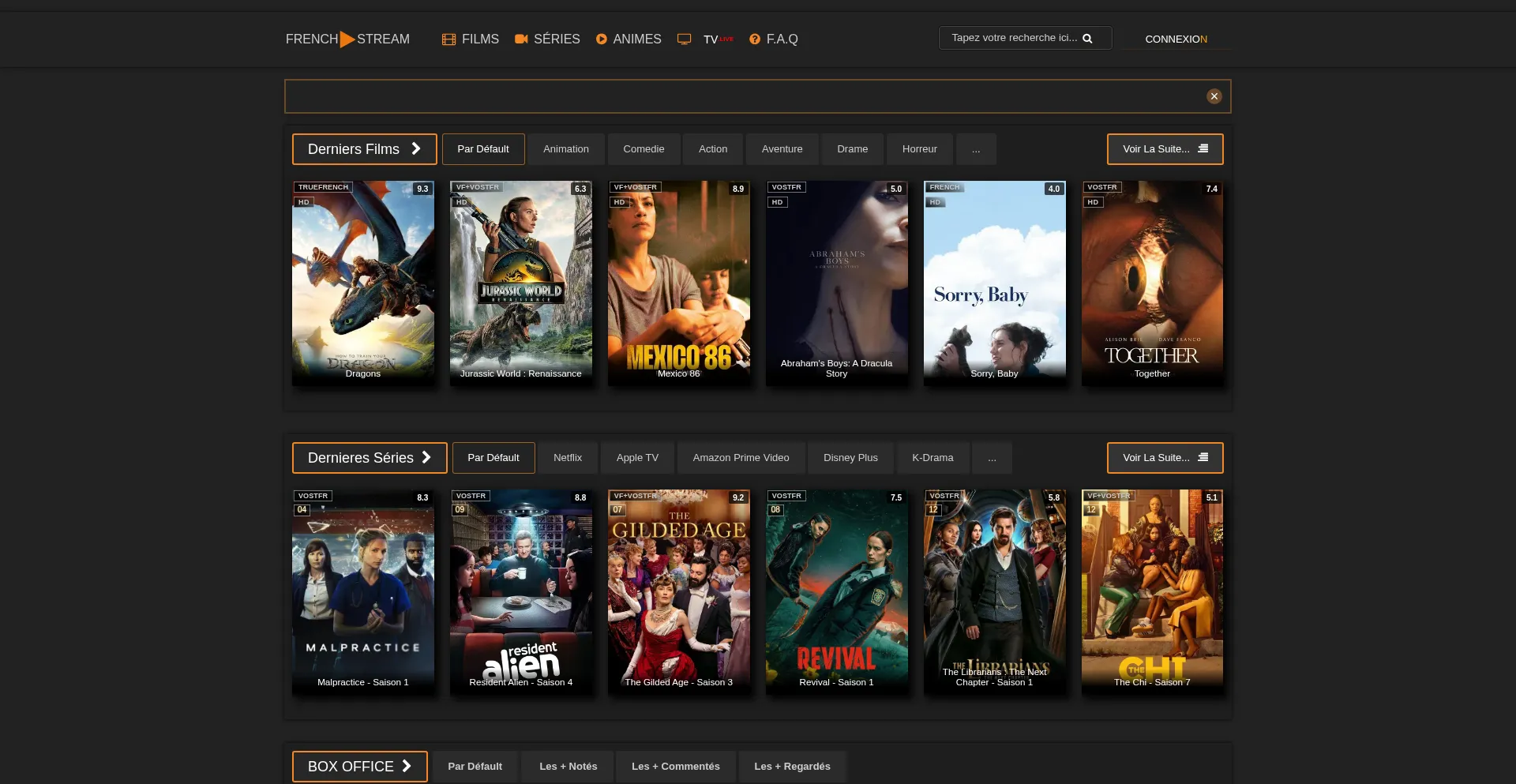Open the Together movie poster
Image resolution: width=1516 pixels, height=784 pixels.
(1153, 283)
